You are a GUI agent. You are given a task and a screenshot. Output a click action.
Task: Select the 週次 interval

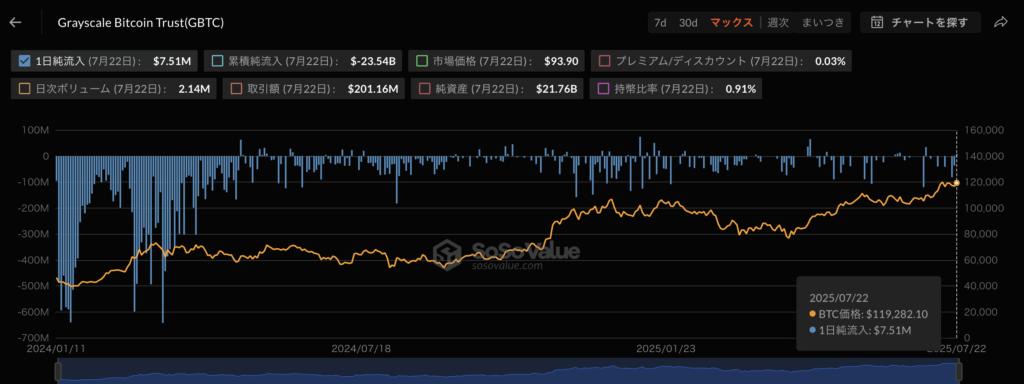778,22
